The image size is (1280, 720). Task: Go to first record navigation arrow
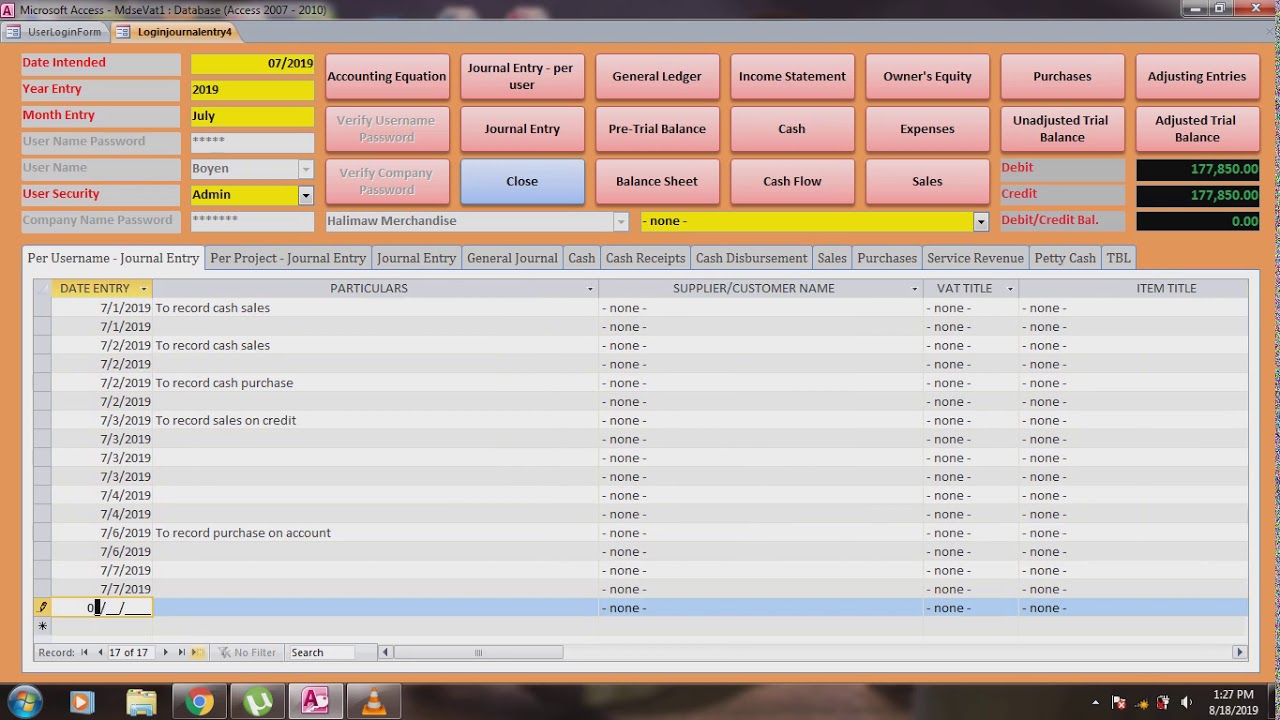coord(85,653)
